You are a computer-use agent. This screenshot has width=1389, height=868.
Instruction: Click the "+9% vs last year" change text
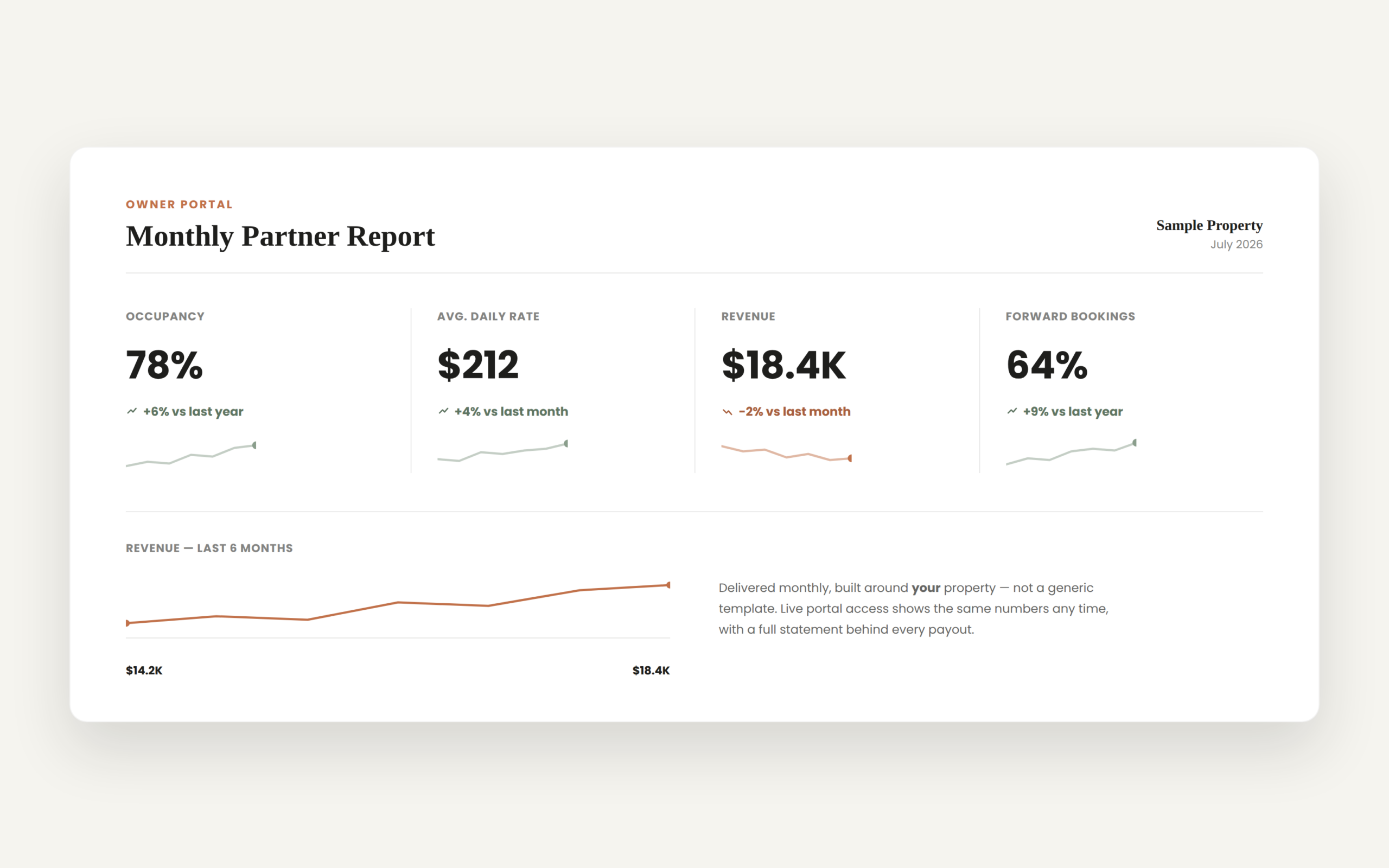pyautogui.click(x=1073, y=412)
